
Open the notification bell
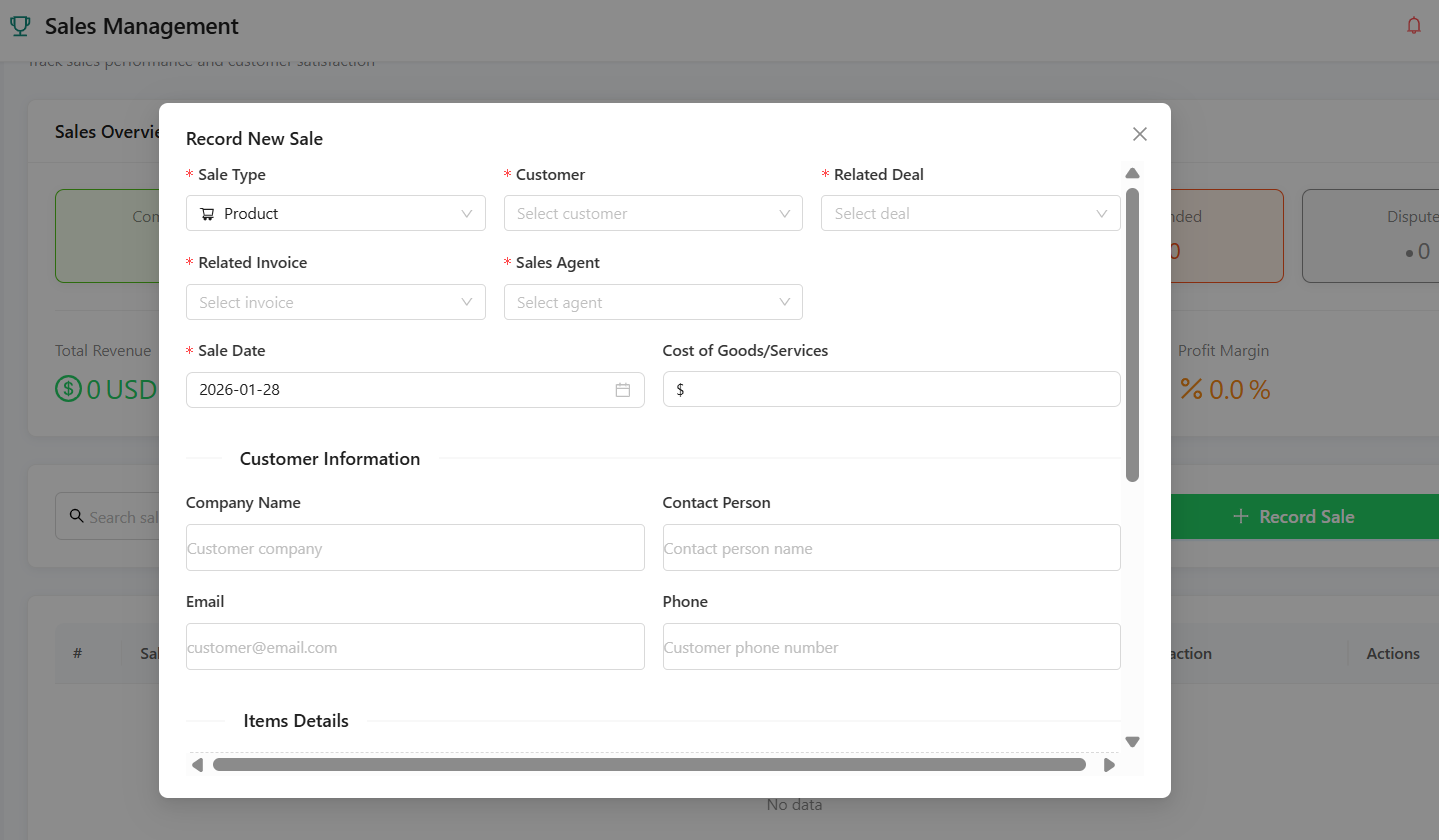(x=1413, y=25)
